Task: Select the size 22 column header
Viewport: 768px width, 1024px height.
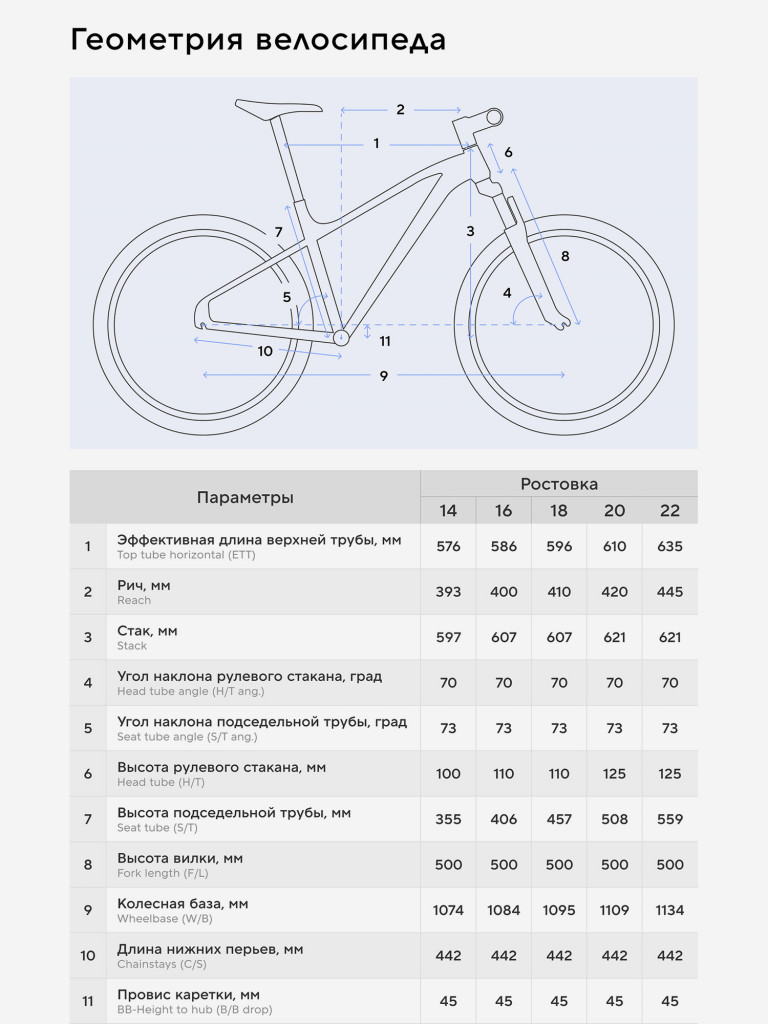Action: point(670,511)
